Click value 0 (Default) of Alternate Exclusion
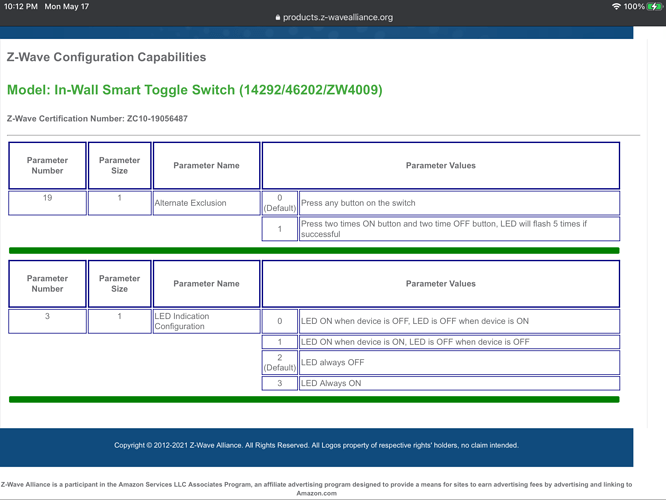Image resolution: width=666 pixels, height=500 pixels. click(279, 203)
